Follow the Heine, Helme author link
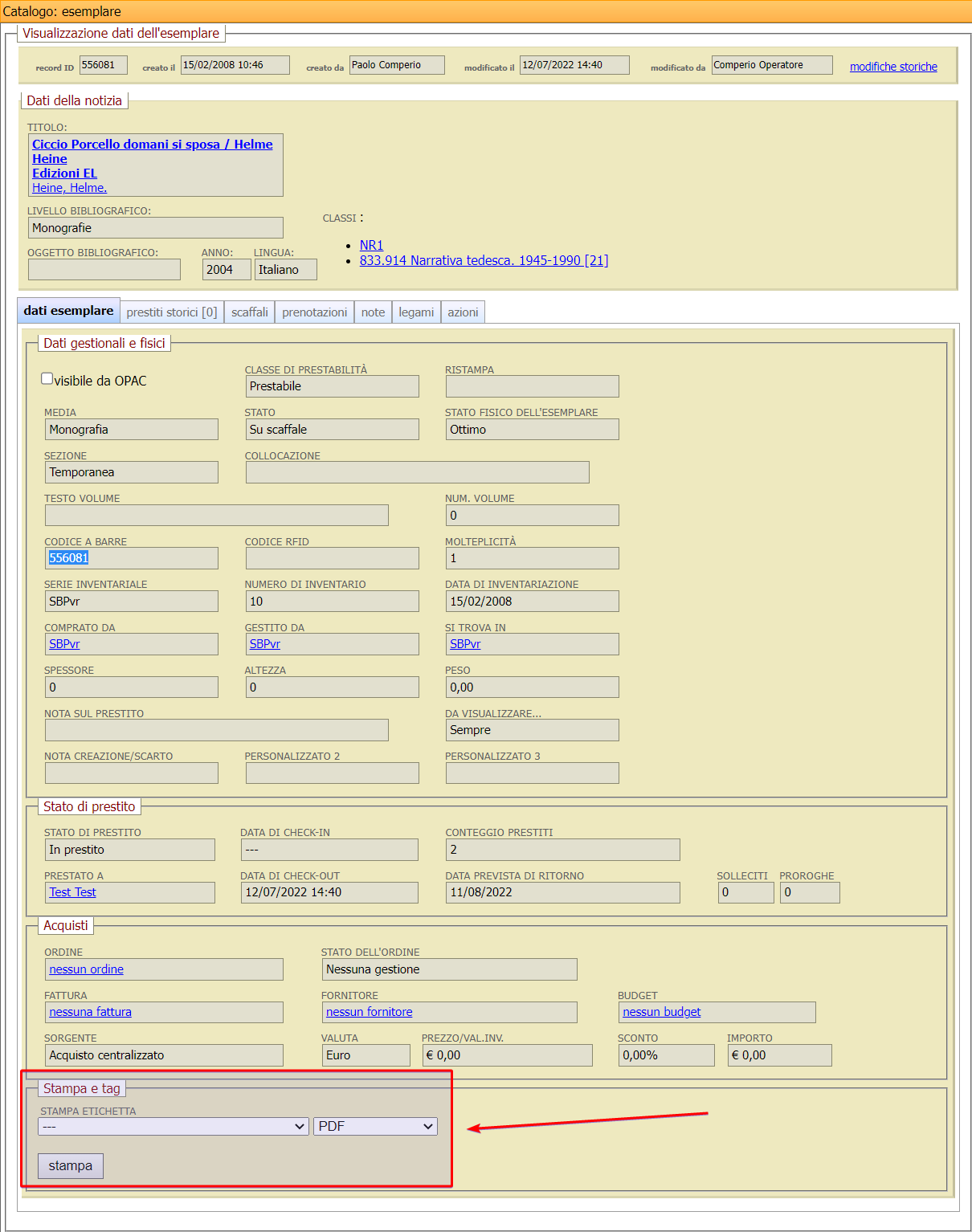Image resolution: width=972 pixels, height=1232 pixels. 69,188
